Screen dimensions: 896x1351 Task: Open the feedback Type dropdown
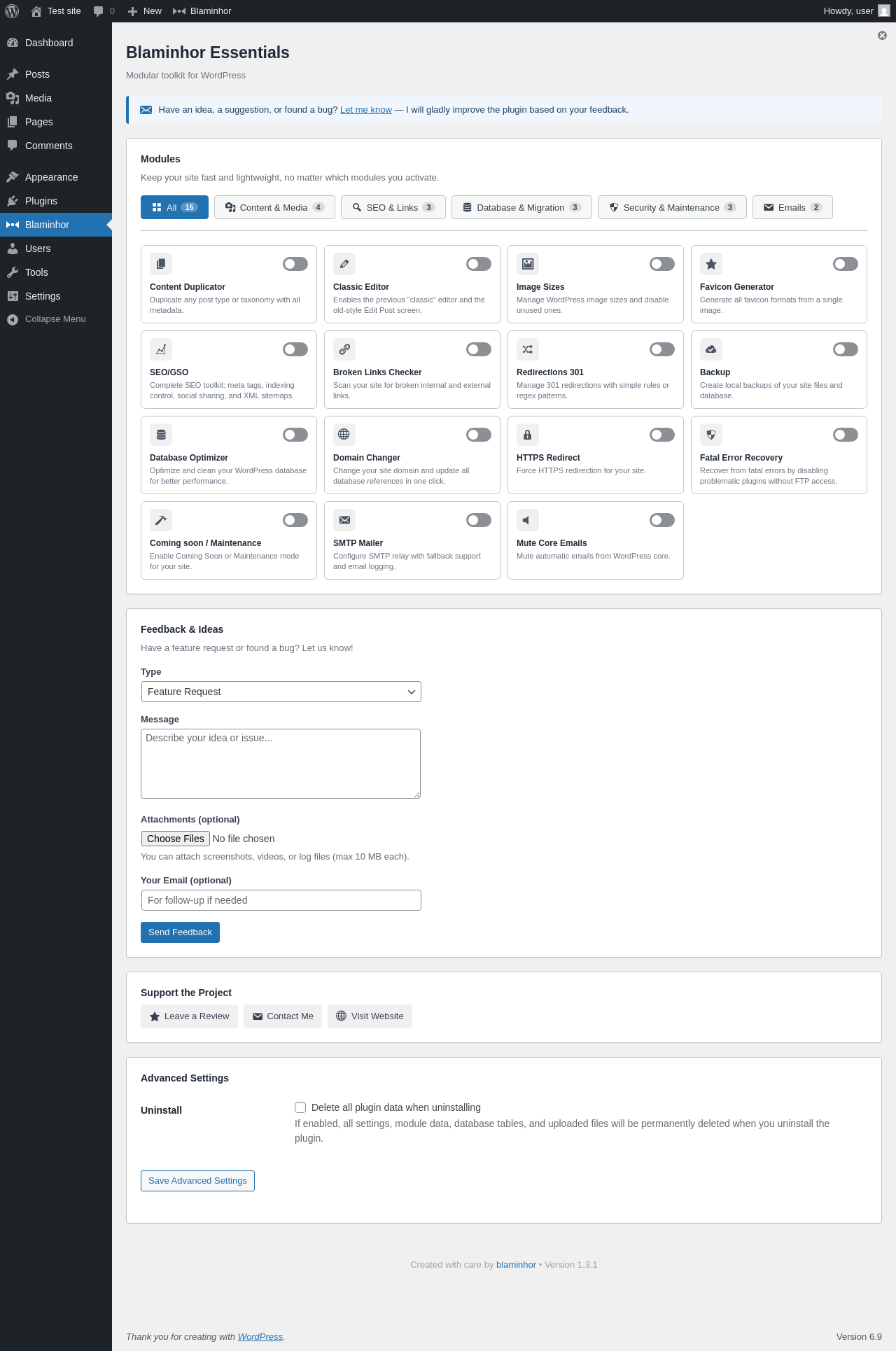point(281,692)
